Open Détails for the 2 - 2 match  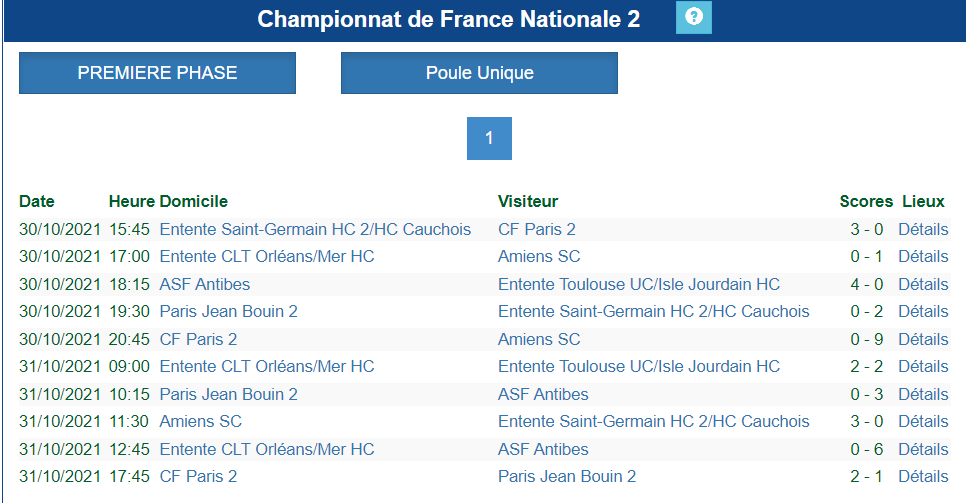pyautogui.click(x=923, y=366)
